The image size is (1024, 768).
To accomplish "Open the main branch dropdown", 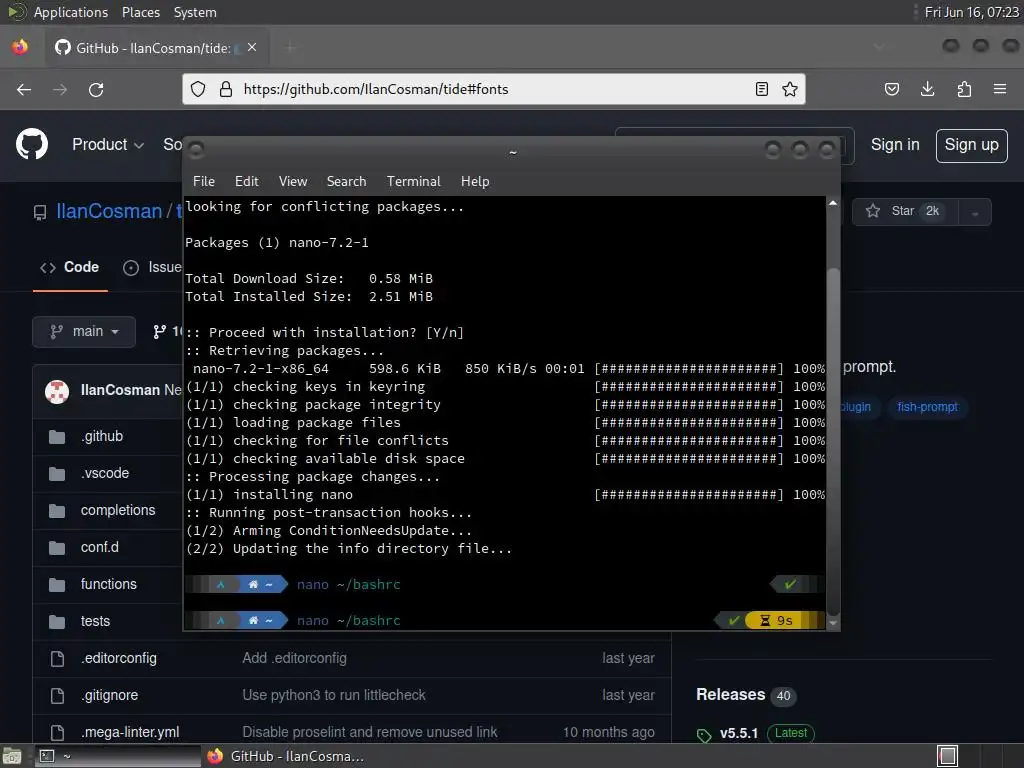I will (x=84, y=332).
